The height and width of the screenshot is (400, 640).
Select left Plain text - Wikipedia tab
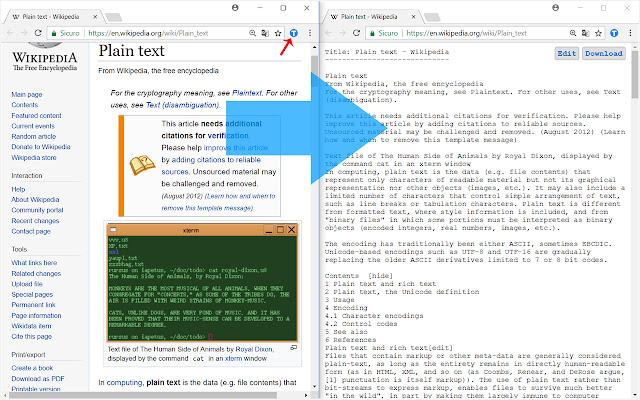[51, 17]
